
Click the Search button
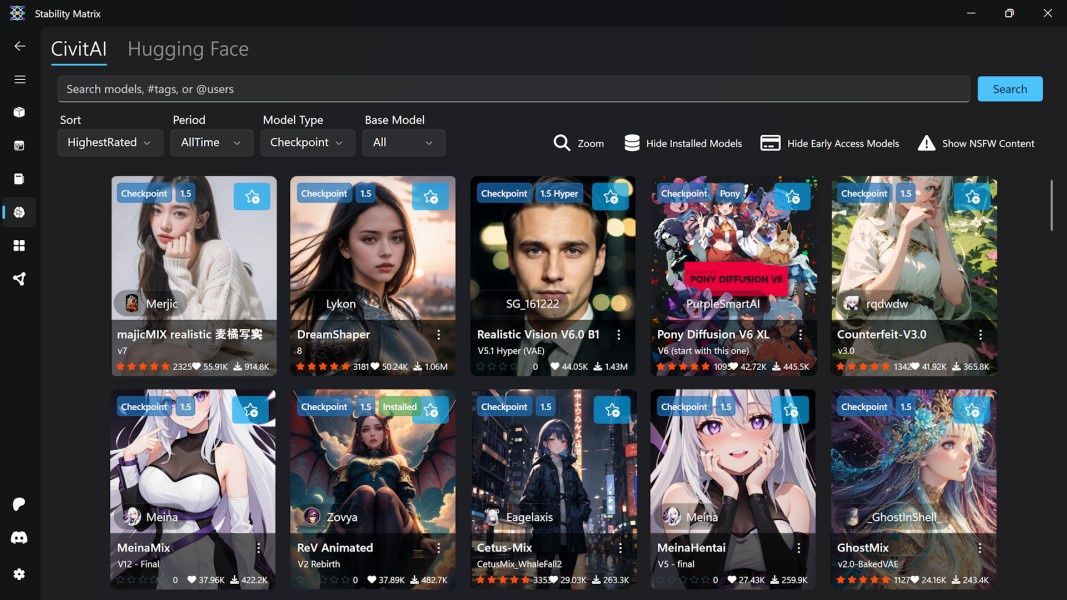click(x=1010, y=89)
